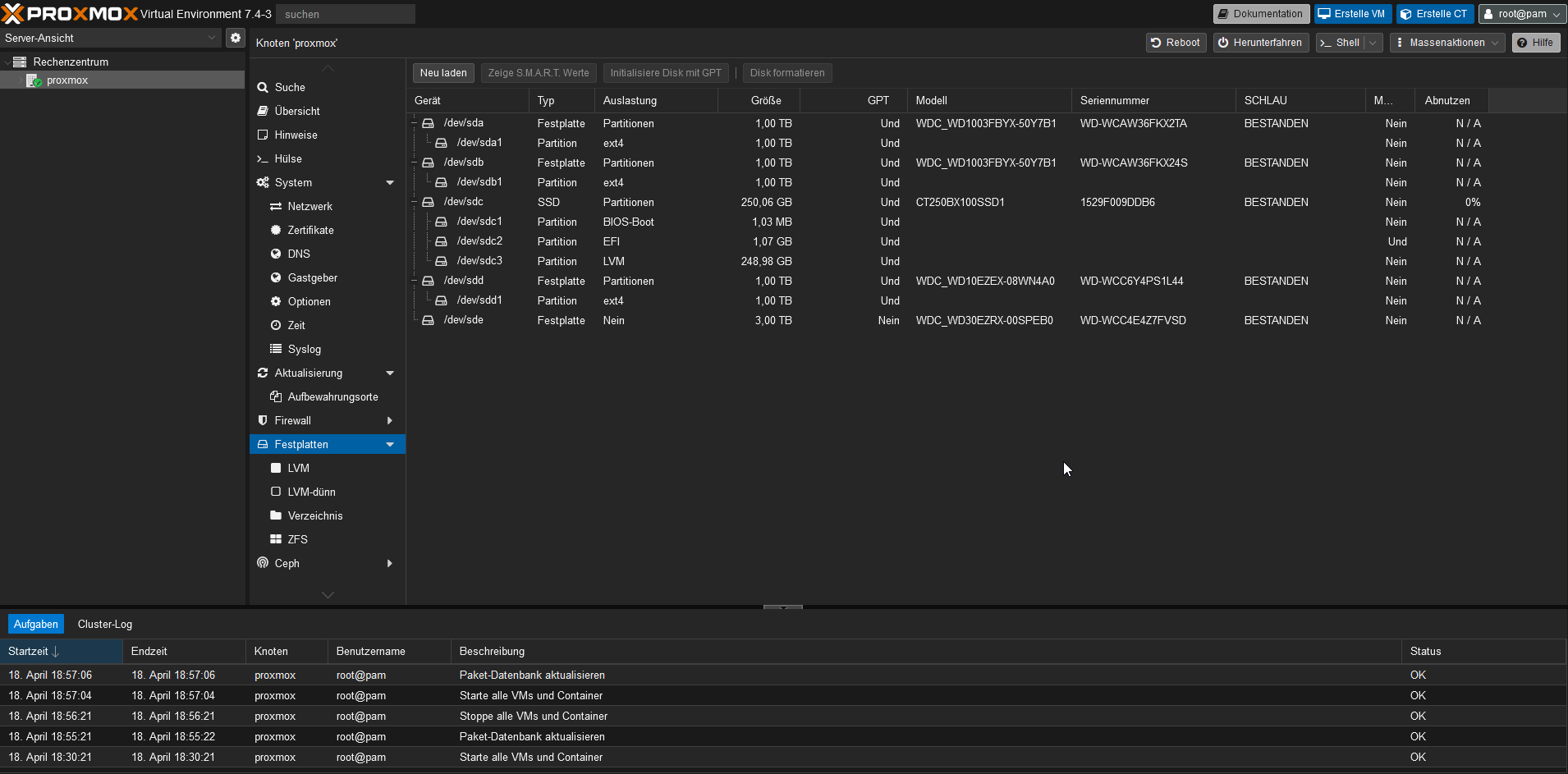The height and width of the screenshot is (774, 1568).
Task: Open the Shell dropdown arrow
Action: pyautogui.click(x=1373, y=43)
